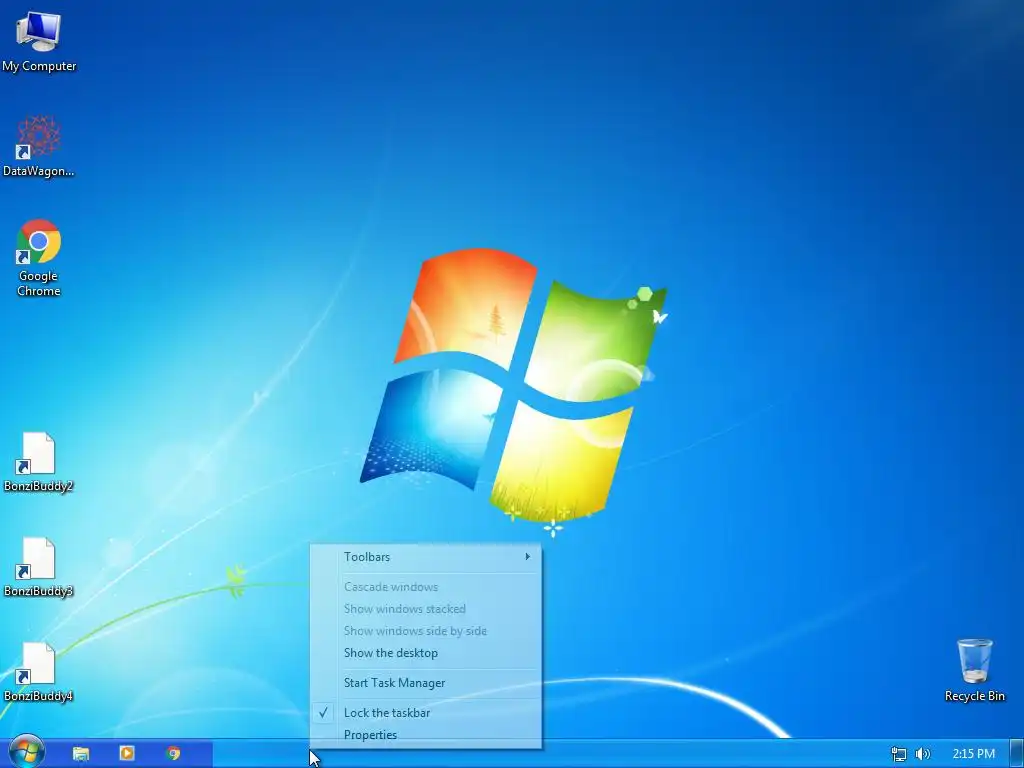Viewport: 1024px width, 768px height.
Task: Launch Chrome from the taskbar
Action: tap(173, 753)
